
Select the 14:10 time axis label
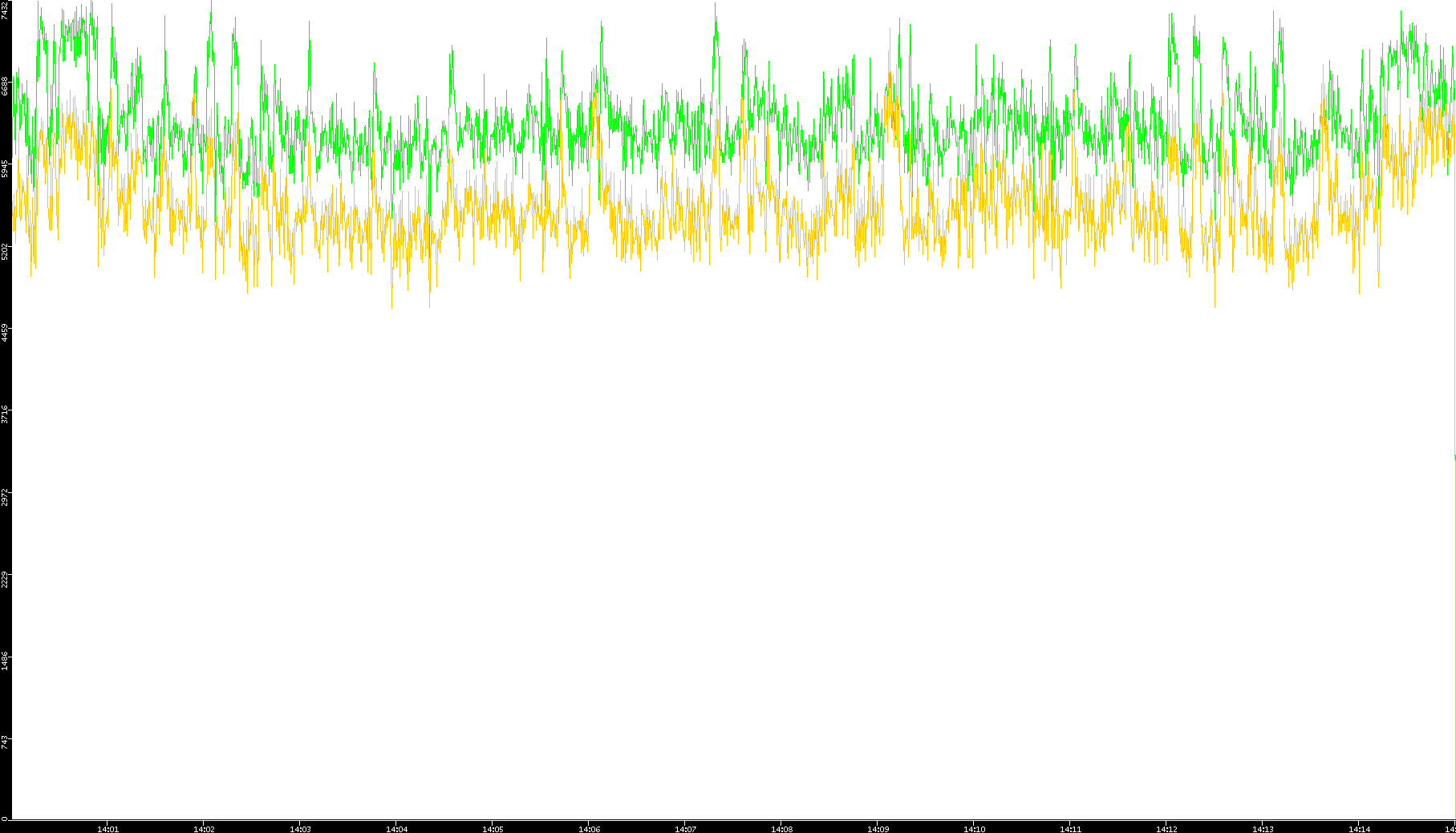tap(974, 829)
